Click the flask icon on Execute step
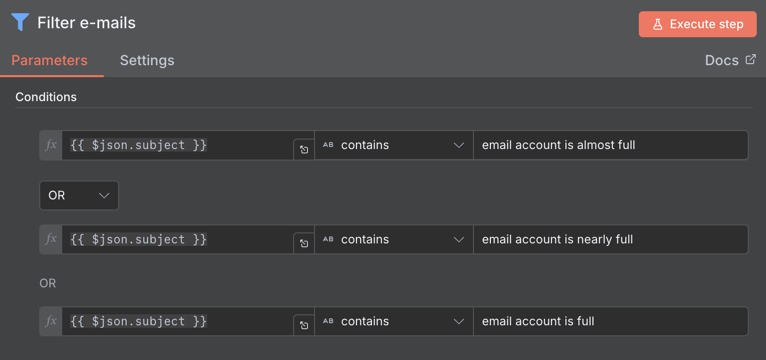Image resolution: width=766 pixels, height=360 pixels. pyautogui.click(x=658, y=24)
